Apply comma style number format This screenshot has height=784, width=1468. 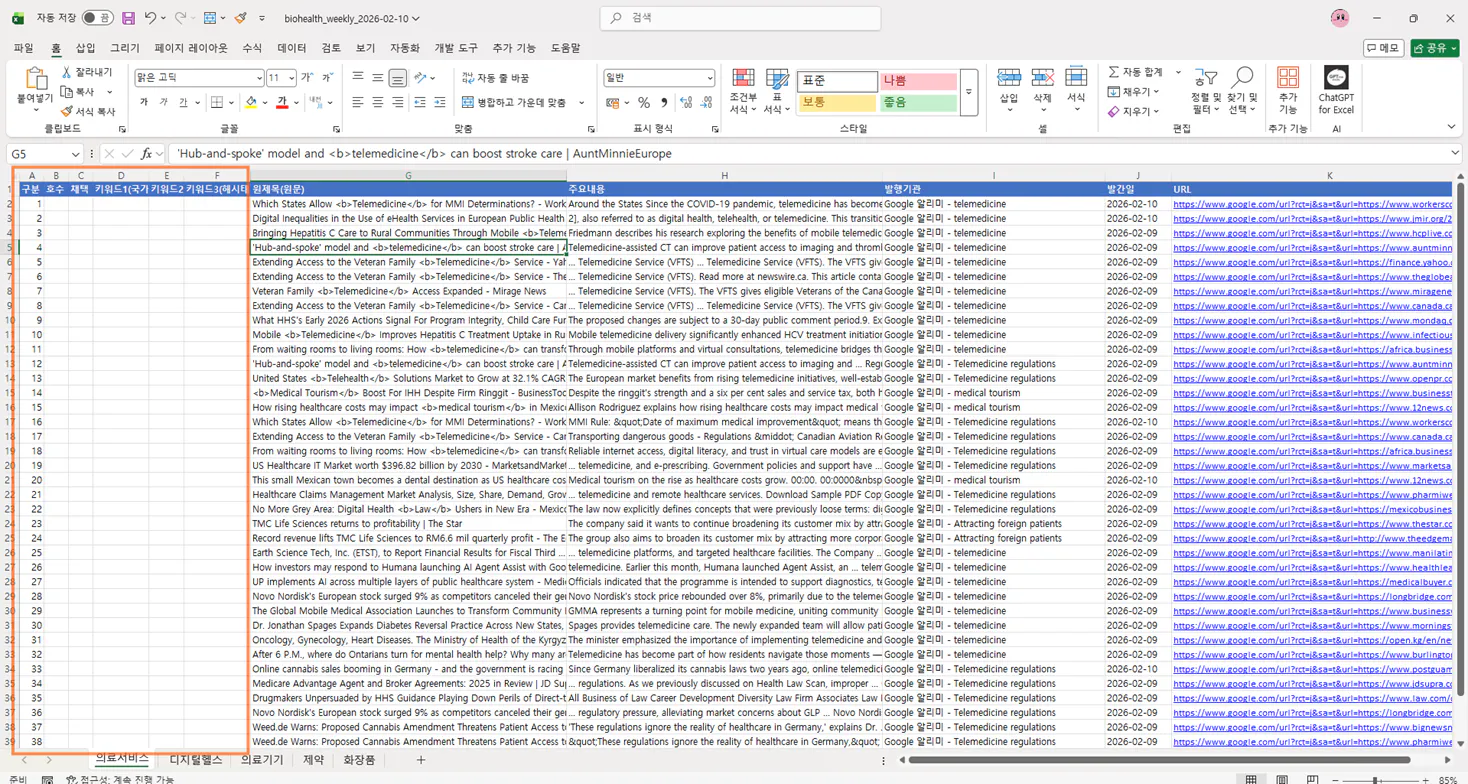663,102
